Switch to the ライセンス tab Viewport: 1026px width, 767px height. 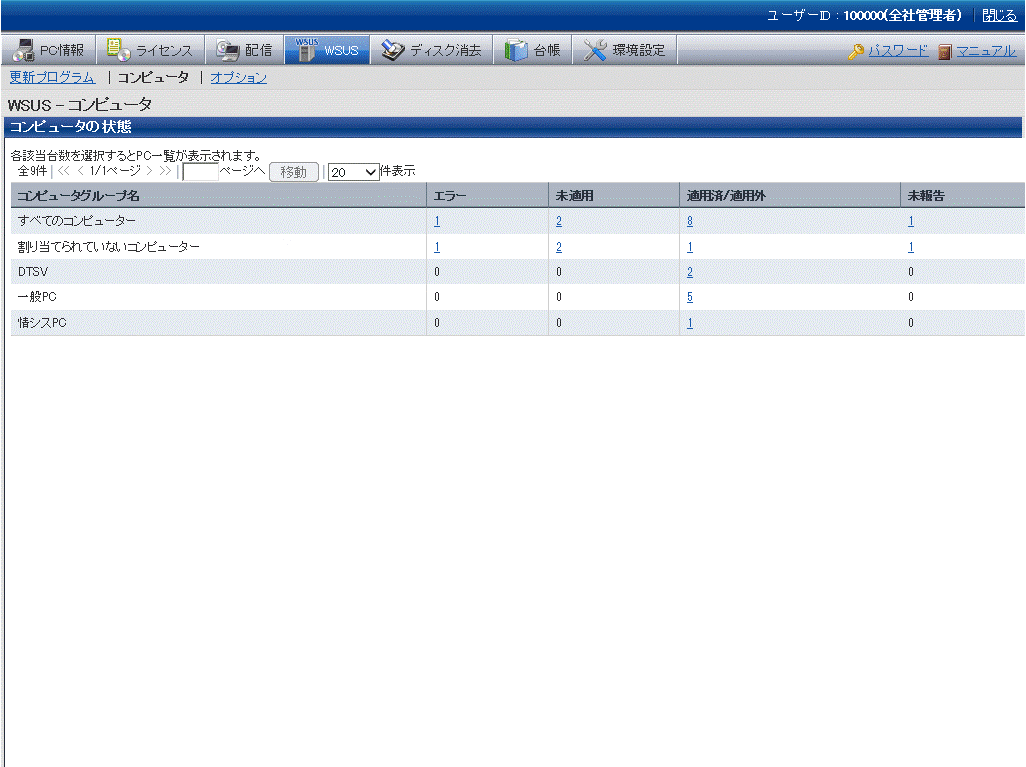pos(150,50)
